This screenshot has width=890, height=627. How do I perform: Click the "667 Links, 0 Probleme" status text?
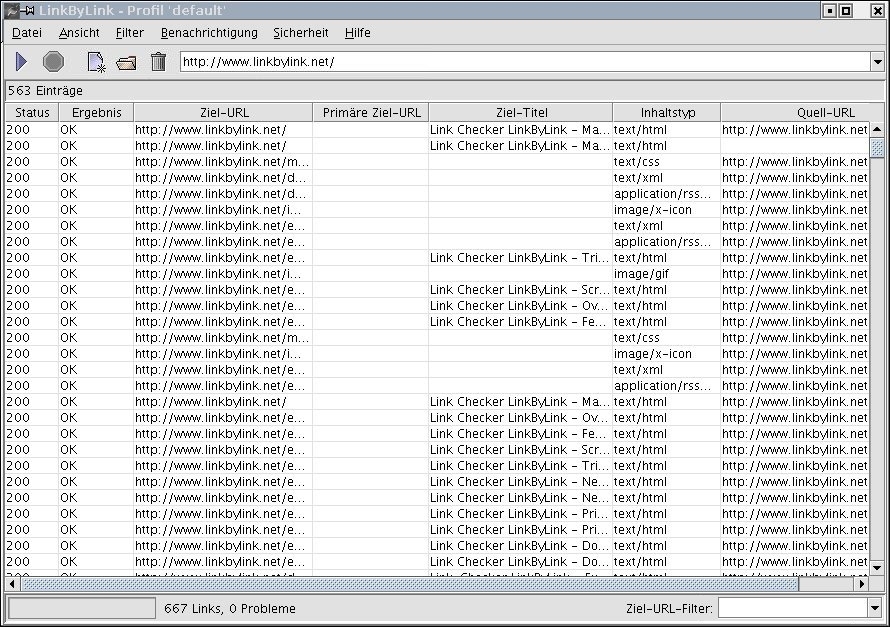pos(230,609)
